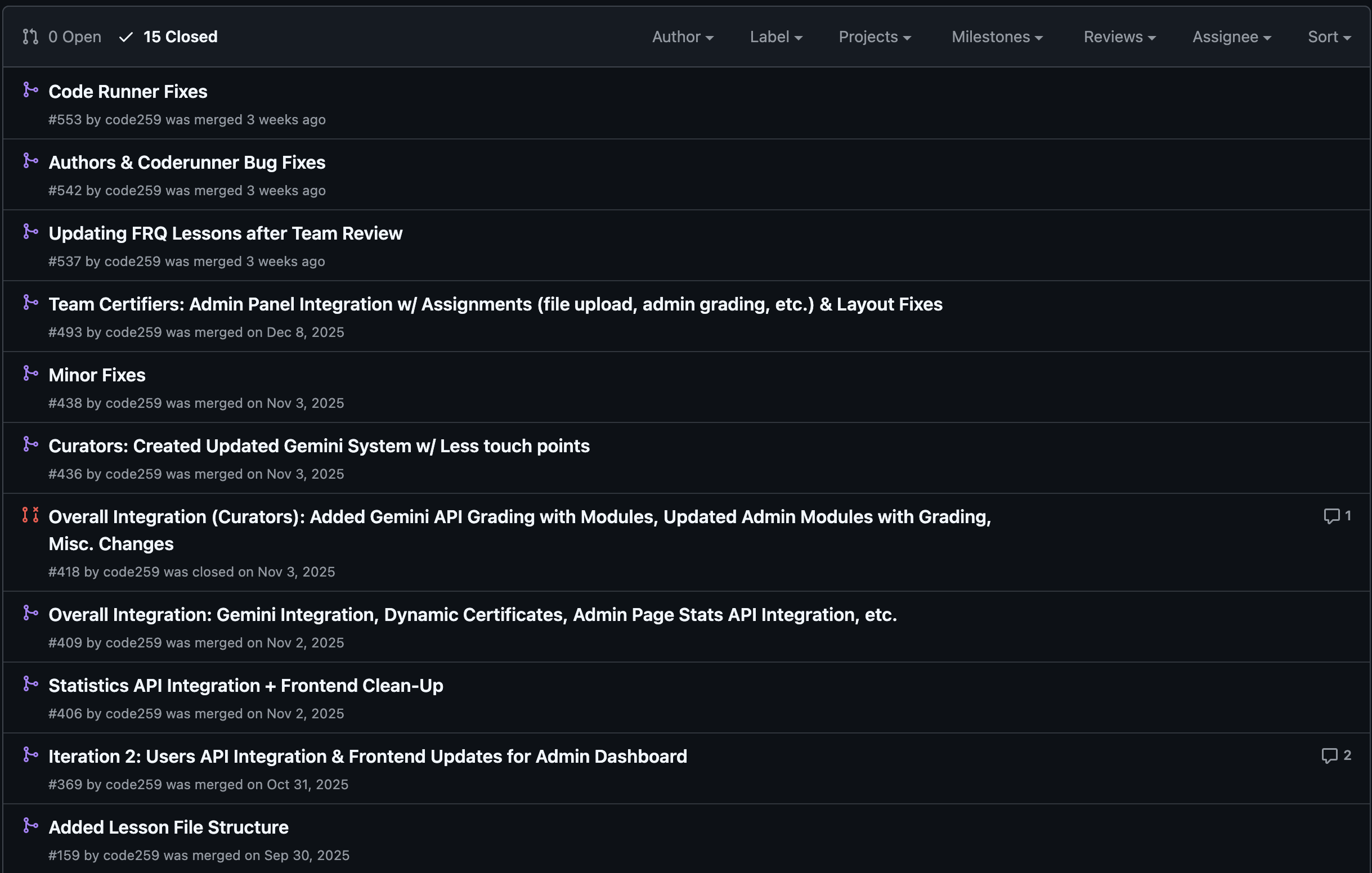Click the code259 author link on #553
1372x873 pixels.
(133, 120)
